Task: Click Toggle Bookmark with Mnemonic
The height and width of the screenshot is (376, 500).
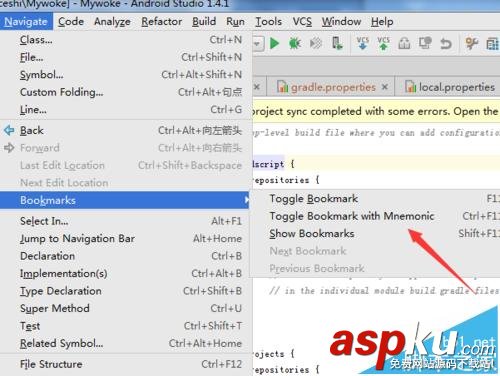Action: [376, 216]
